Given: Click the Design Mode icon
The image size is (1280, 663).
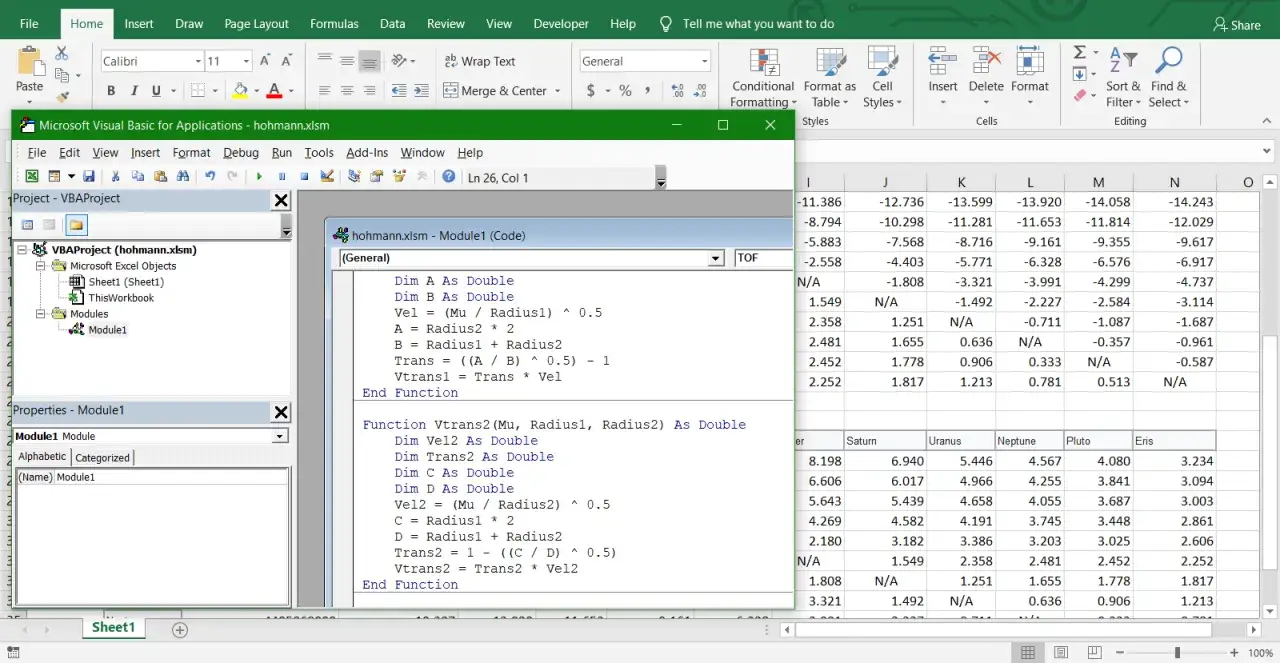Looking at the screenshot, I should click(x=327, y=177).
